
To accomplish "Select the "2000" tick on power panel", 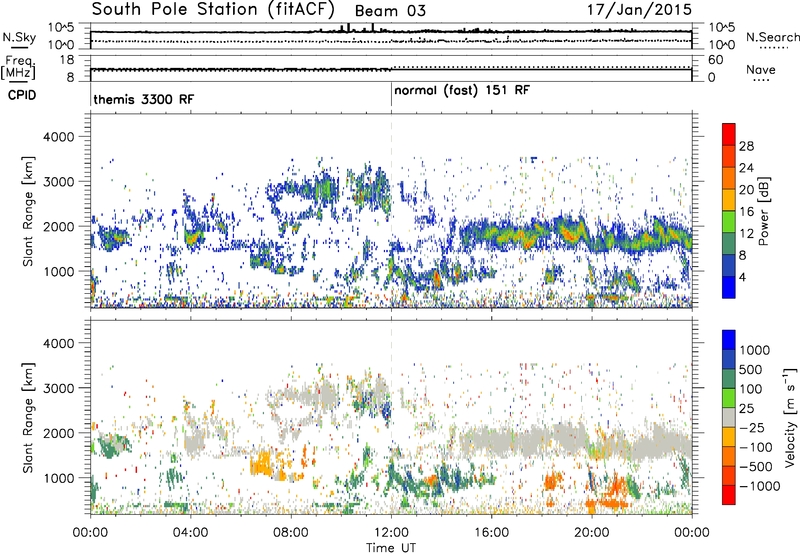I will pyautogui.click(x=58, y=226).
